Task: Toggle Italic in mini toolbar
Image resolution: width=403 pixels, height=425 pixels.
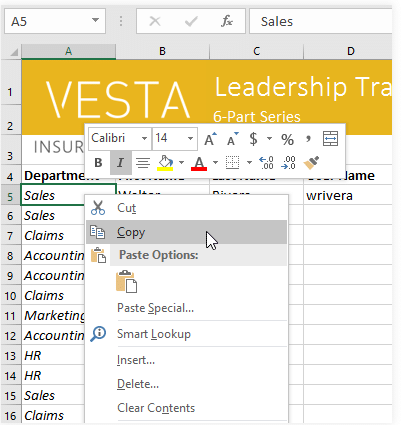Action: coord(121,163)
